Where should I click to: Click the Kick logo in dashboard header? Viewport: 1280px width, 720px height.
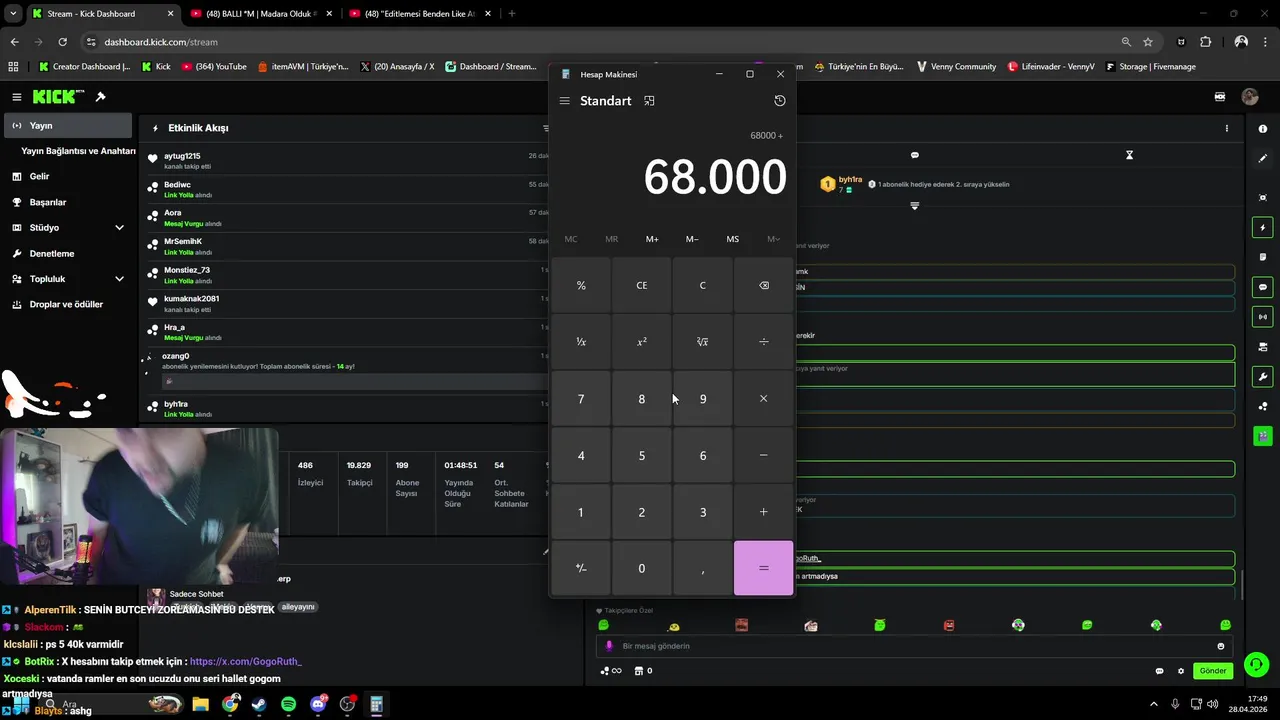tap(59, 97)
